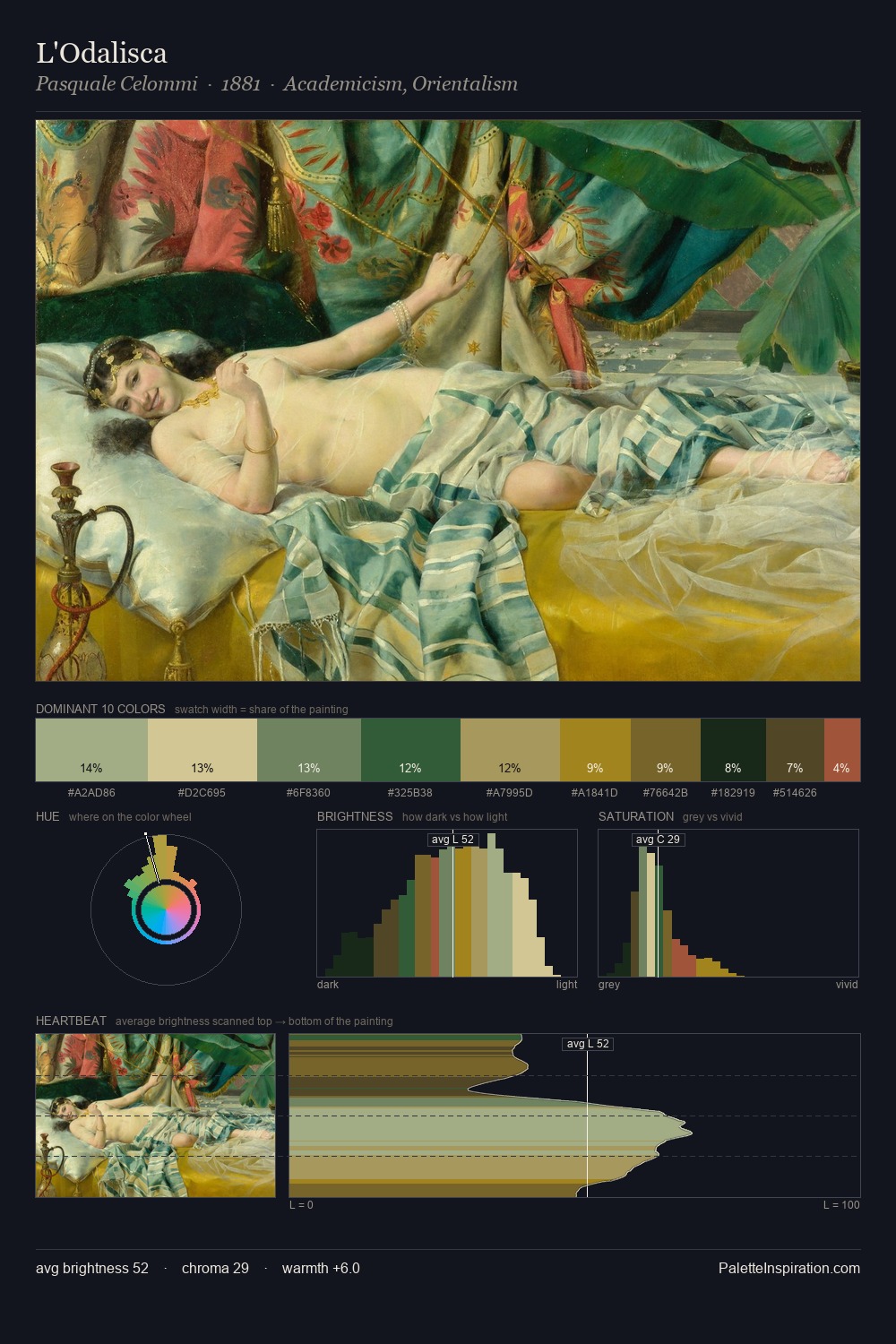Click the artist line 'Pasquale Celommi · 1881'
This screenshot has height=1344, width=896.
point(148,84)
